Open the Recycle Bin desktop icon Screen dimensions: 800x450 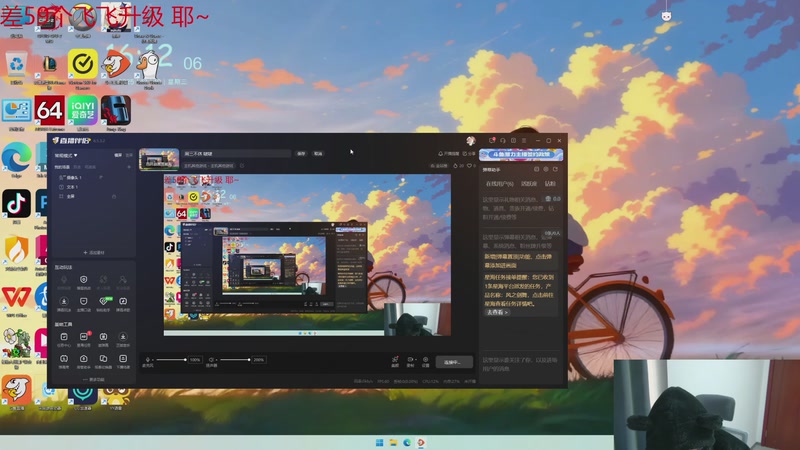(x=17, y=68)
